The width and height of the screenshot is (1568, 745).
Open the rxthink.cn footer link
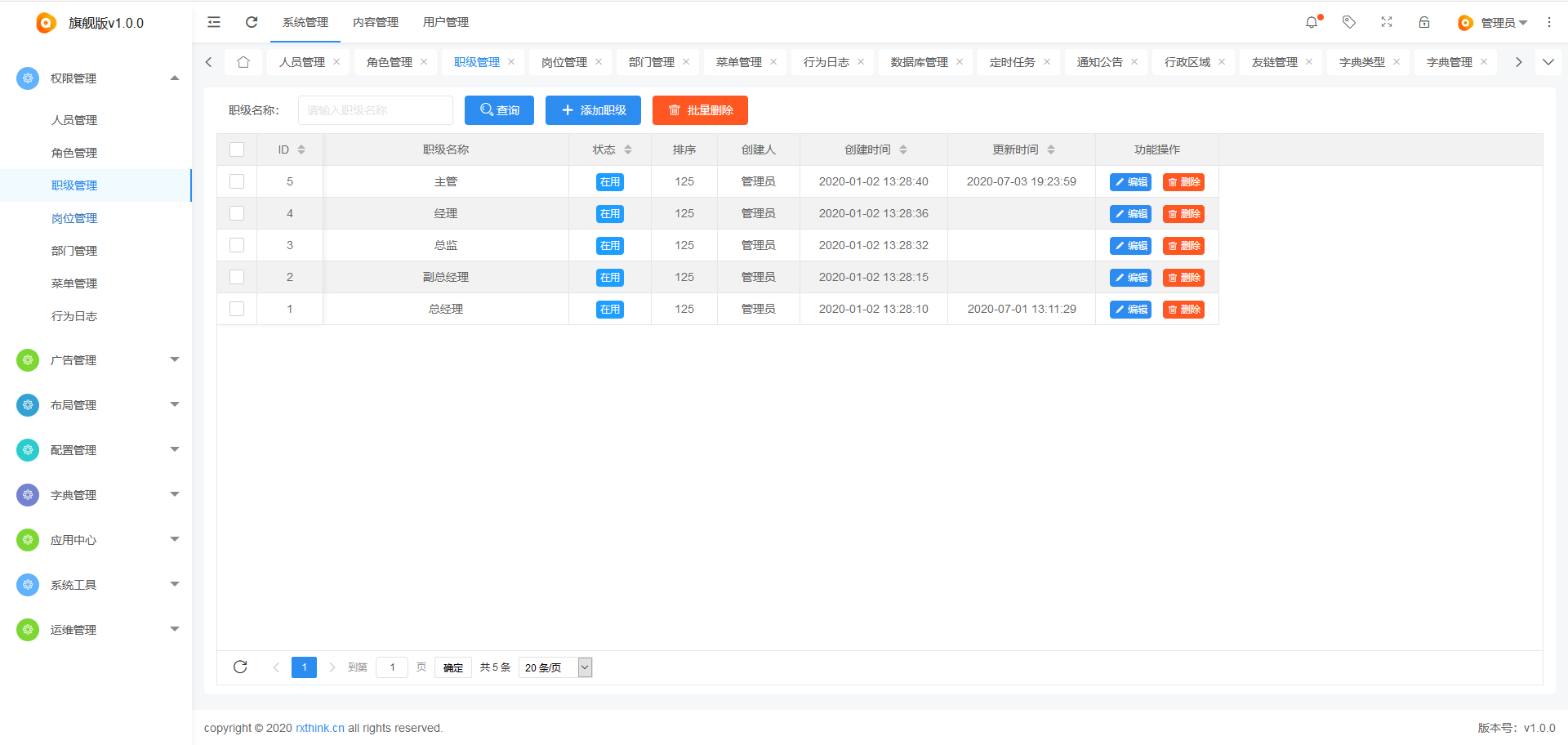click(320, 728)
